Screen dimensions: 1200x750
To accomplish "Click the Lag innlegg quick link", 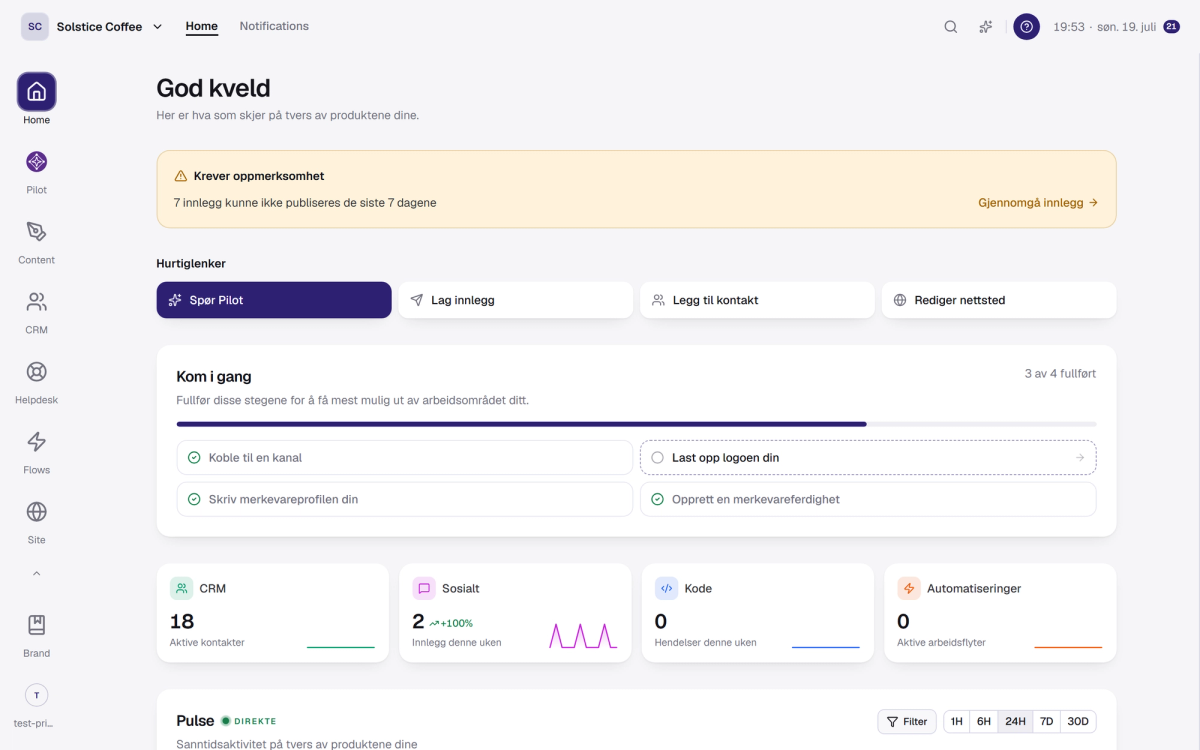I will (x=516, y=300).
